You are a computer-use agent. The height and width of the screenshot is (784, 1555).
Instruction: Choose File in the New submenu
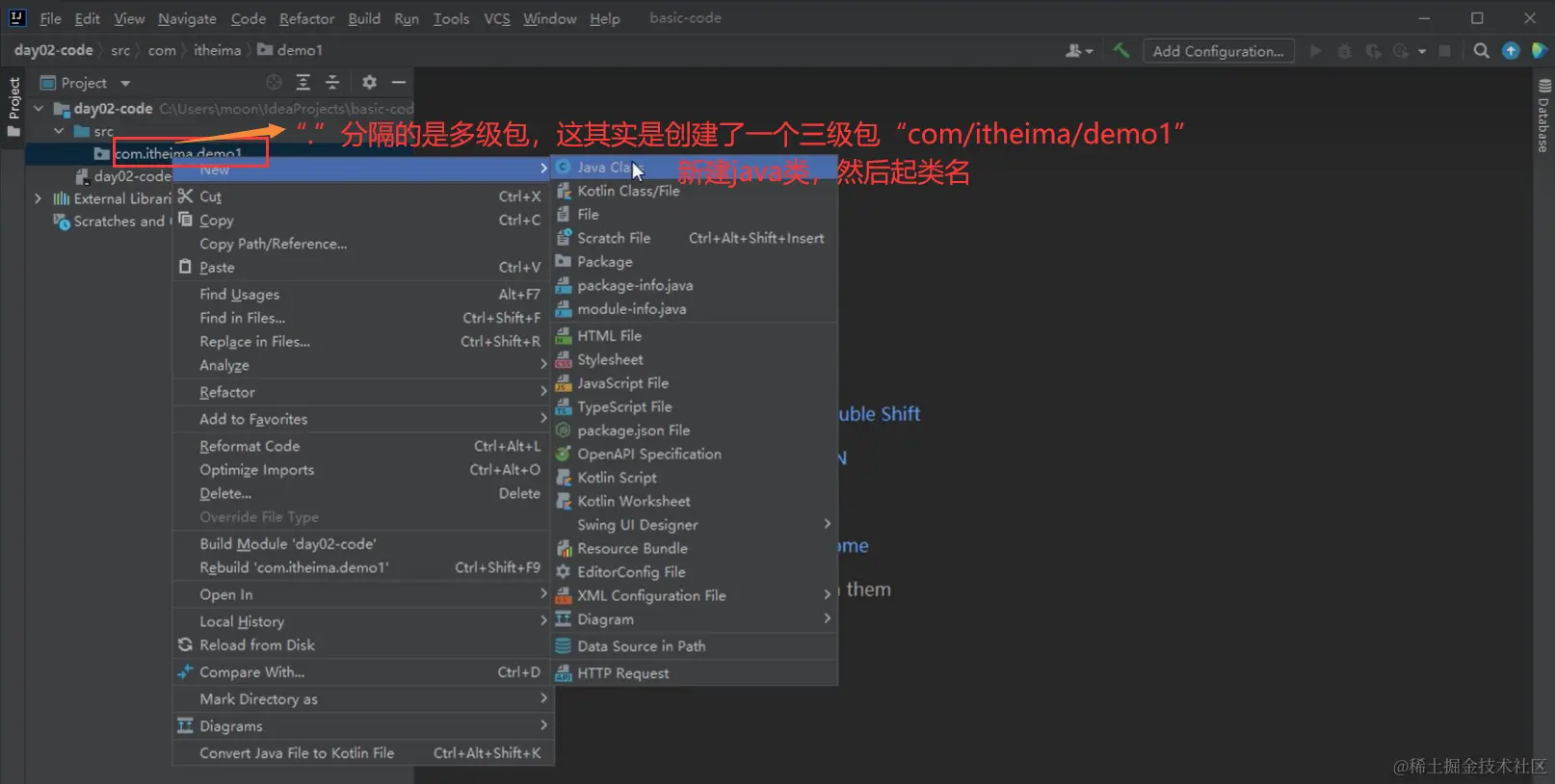tap(695, 215)
